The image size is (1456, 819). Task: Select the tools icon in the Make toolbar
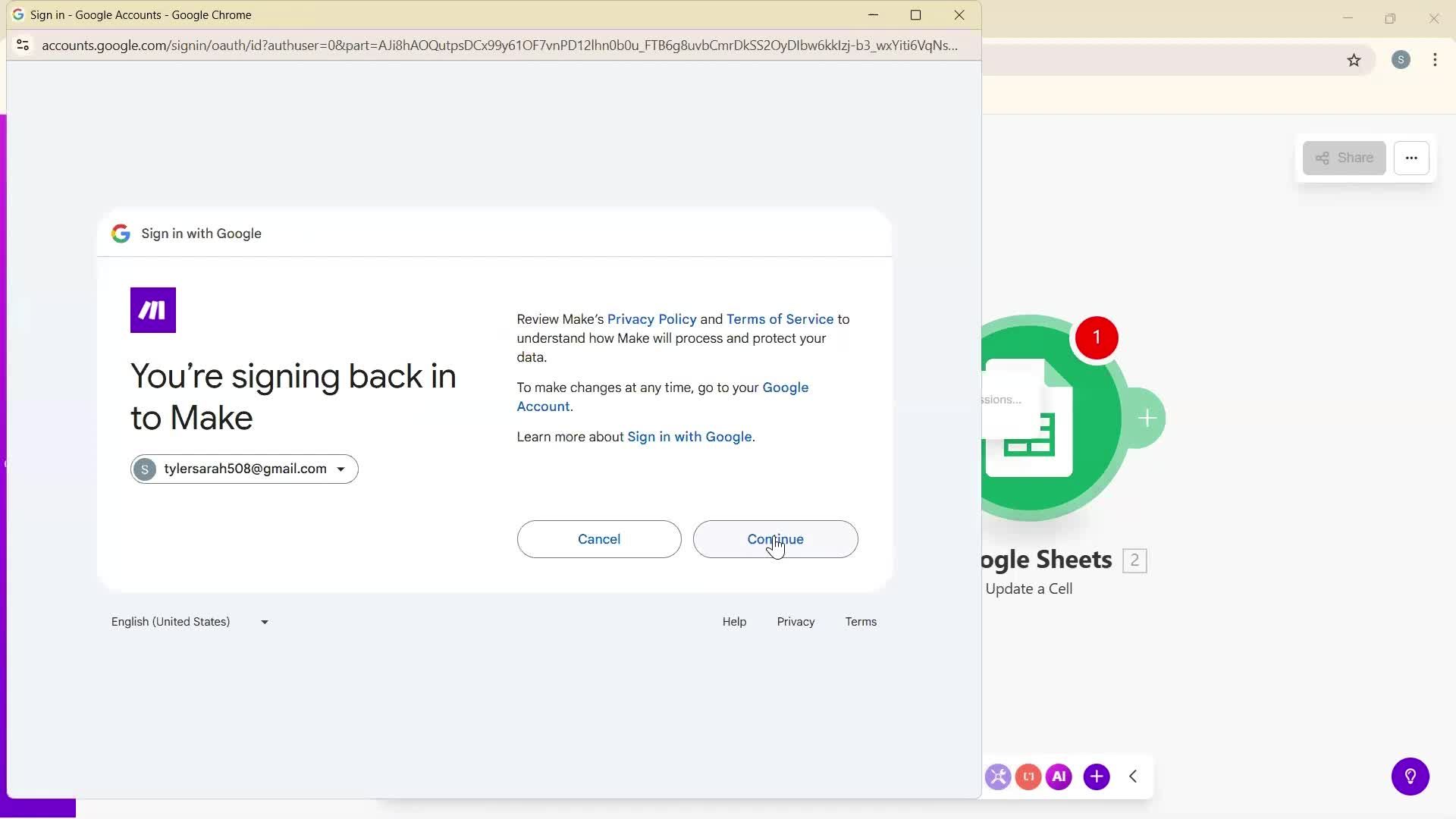998,777
